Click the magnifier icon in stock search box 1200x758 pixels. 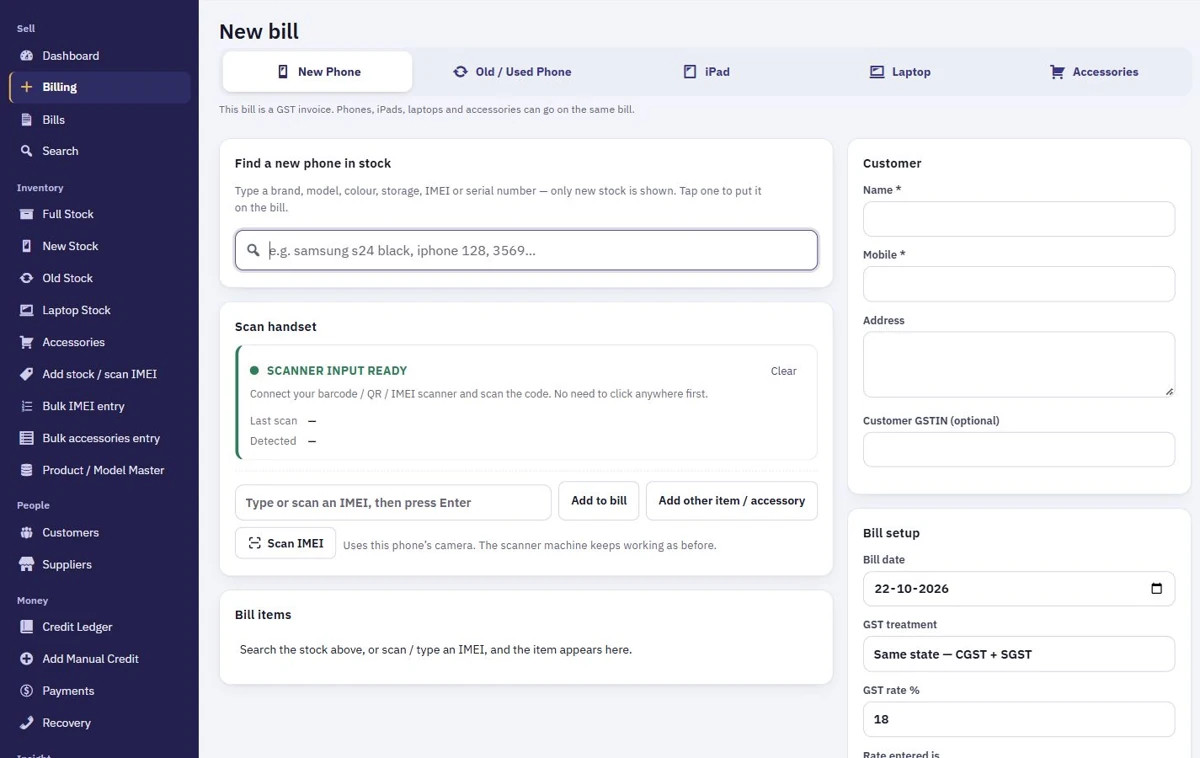[253, 251]
